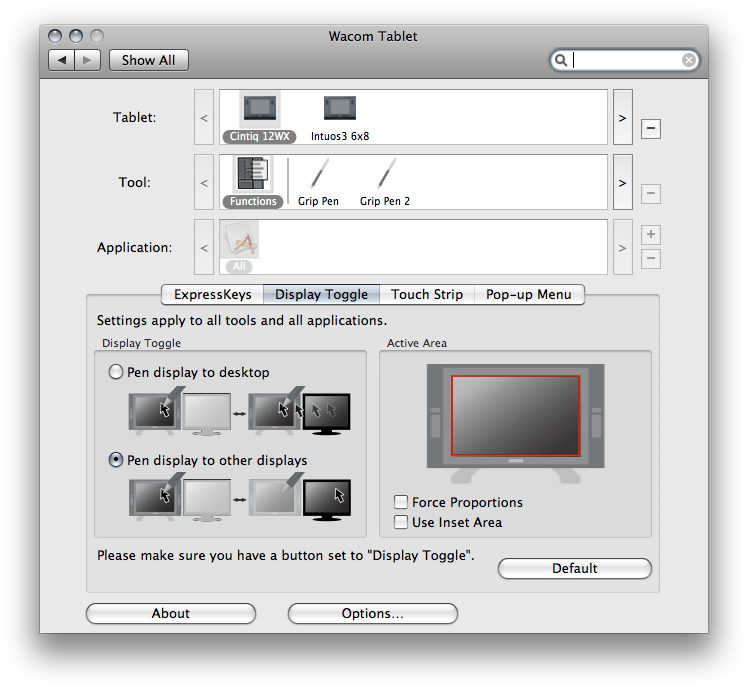748x688 pixels.
Task: Click the Pen display to desktop illustration
Action: pos(239,411)
